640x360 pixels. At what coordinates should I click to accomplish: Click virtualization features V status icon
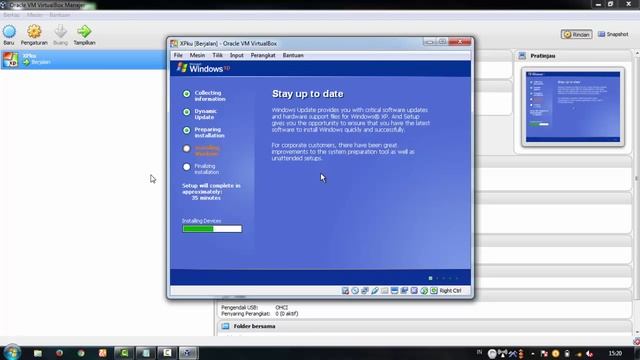point(414,291)
